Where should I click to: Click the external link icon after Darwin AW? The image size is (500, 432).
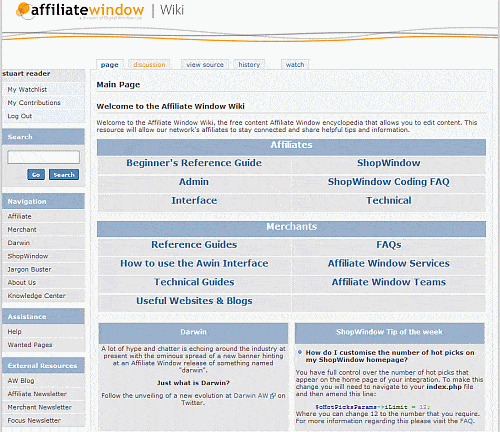273,396
